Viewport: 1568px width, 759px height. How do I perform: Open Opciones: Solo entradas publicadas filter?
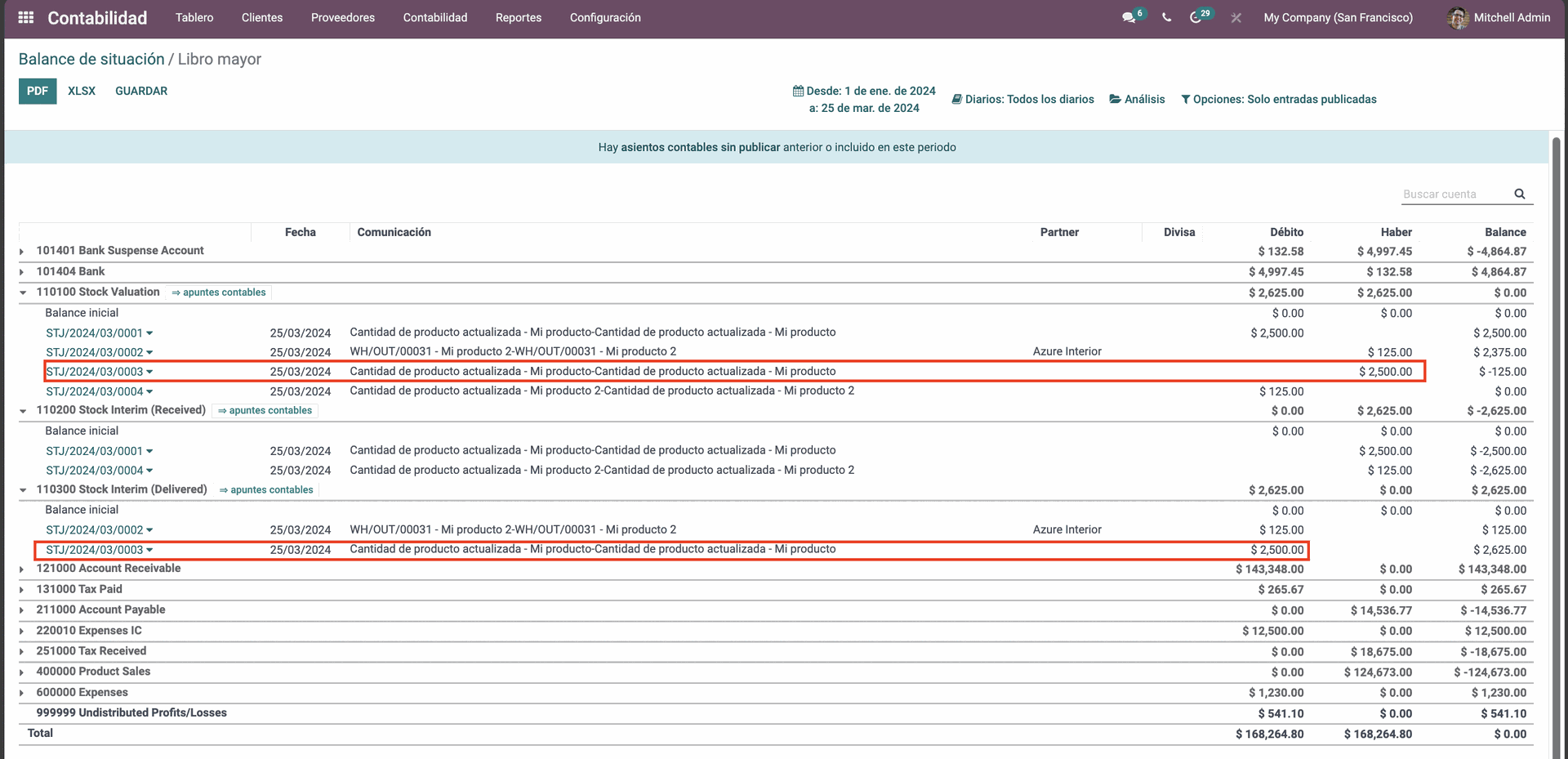tap(1279, 99)
